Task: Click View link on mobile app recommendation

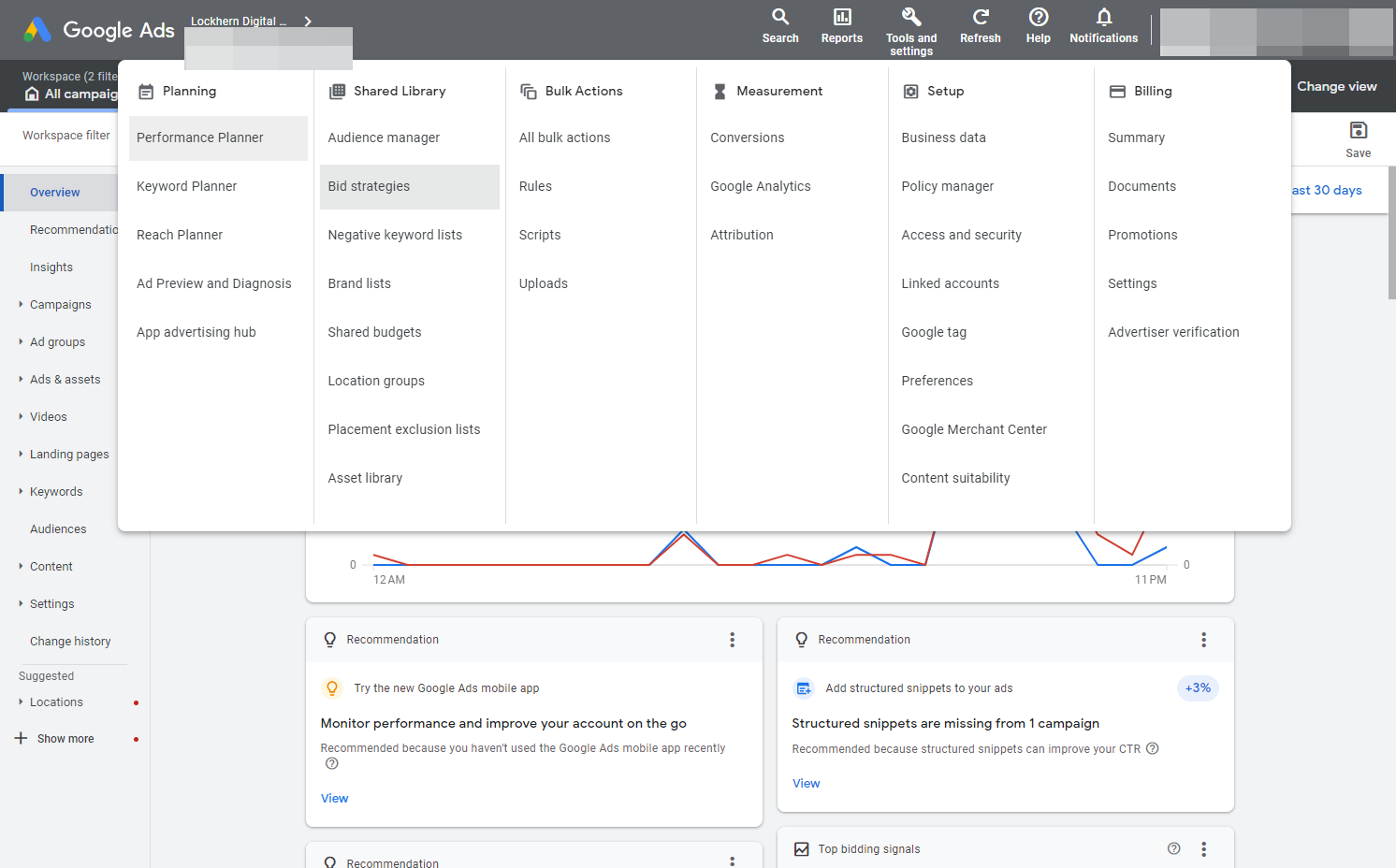Action: (x=334, y=798)
